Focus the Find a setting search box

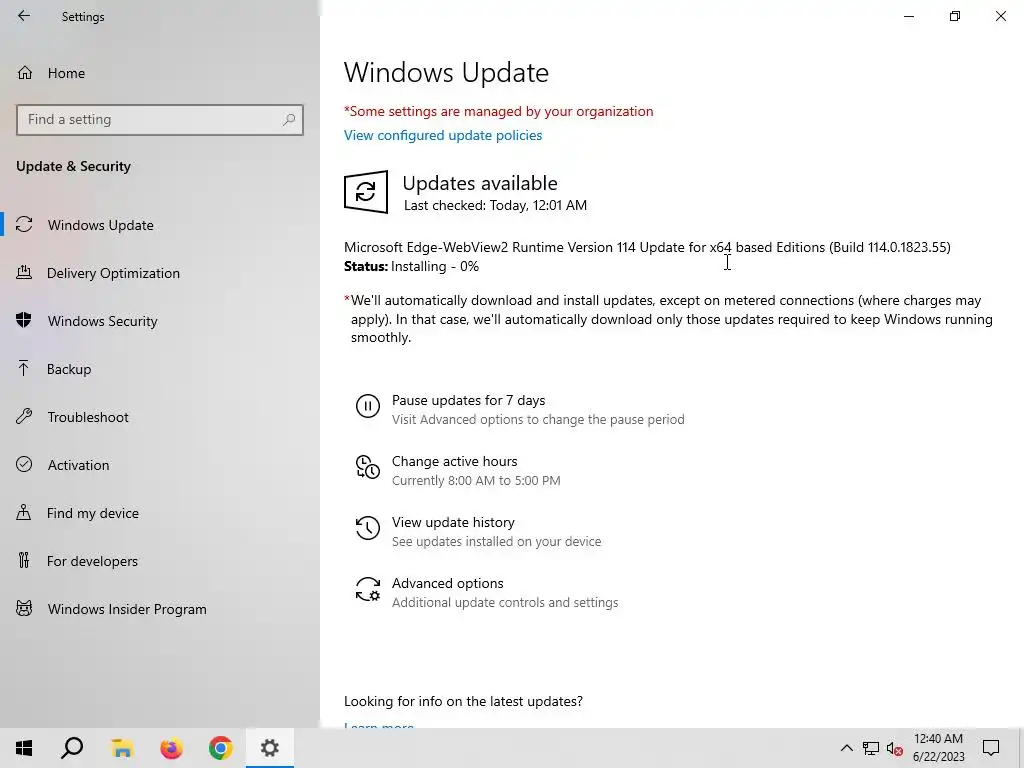[x=160, y=120]
